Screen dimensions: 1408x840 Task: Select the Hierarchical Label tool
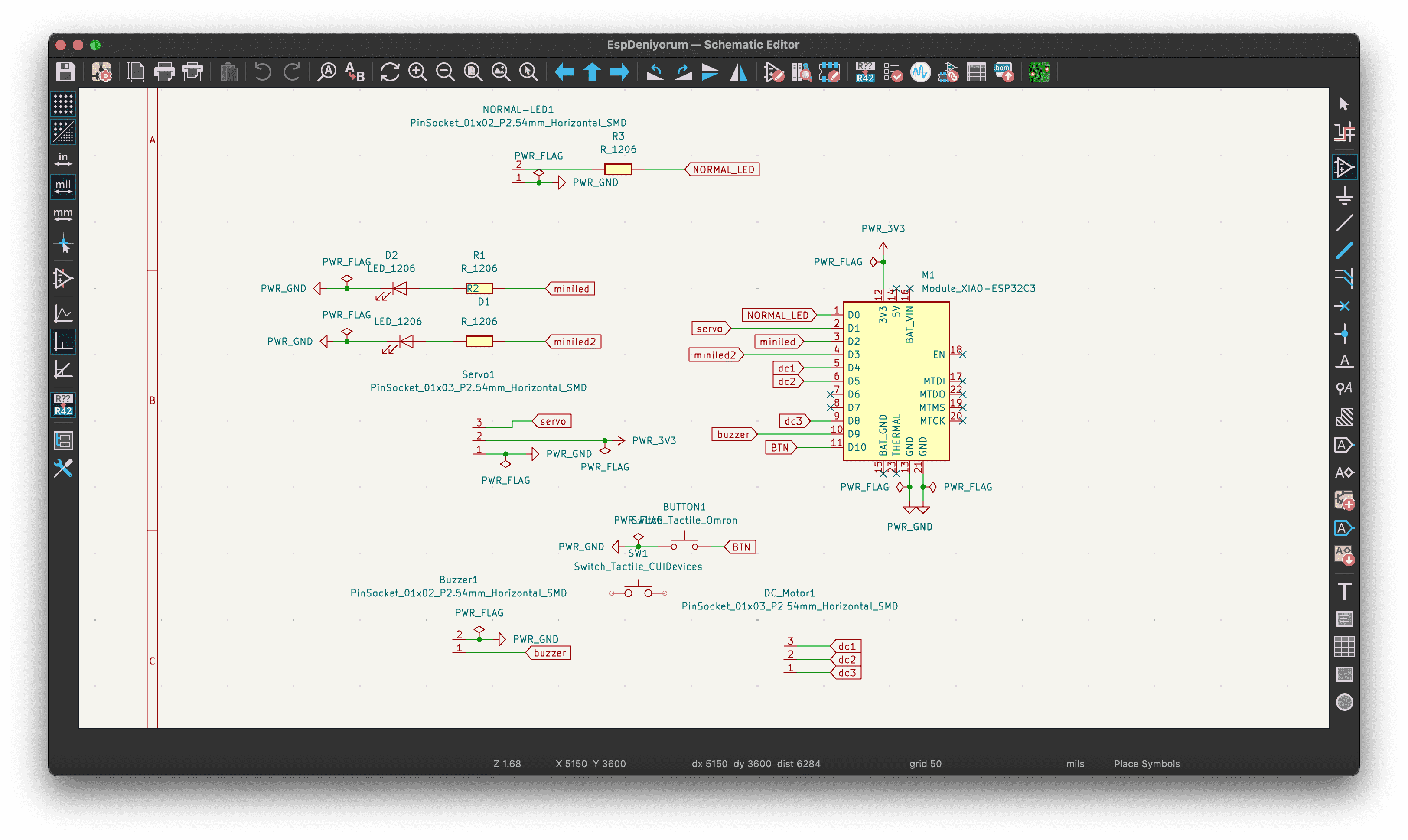pos(1344,472)
